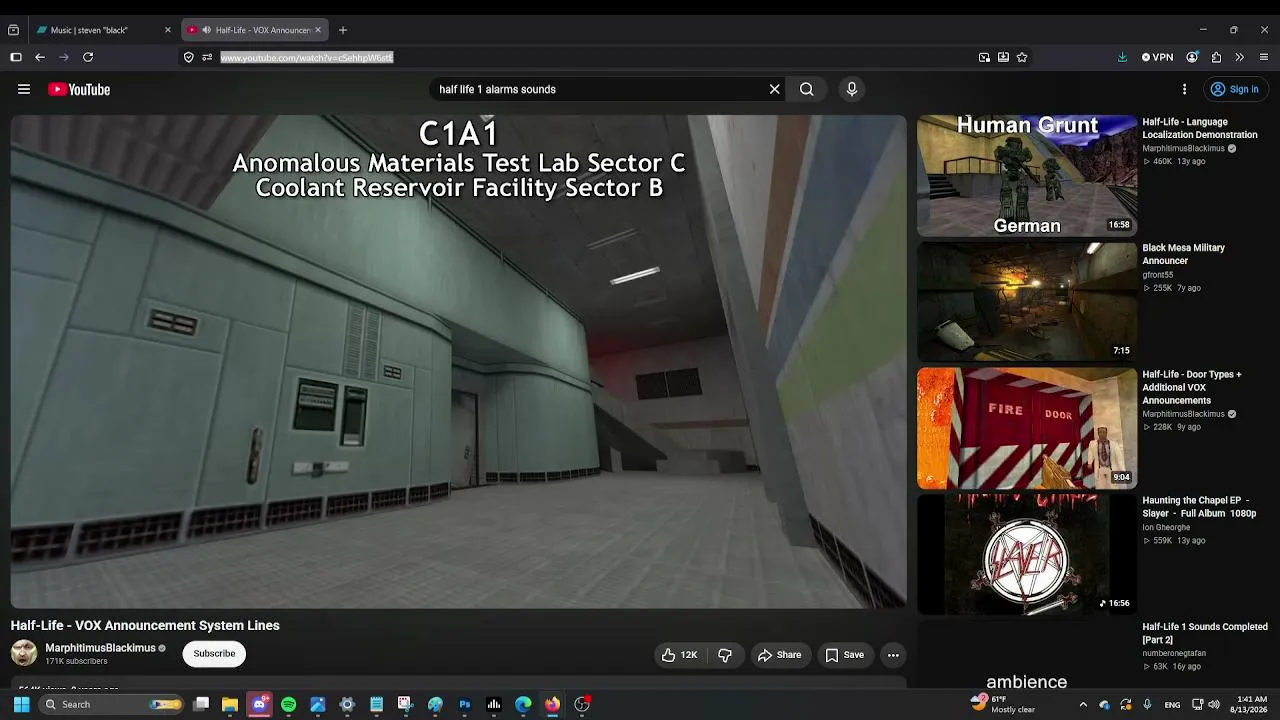Bookmark this page with the star

point(1022,57)
